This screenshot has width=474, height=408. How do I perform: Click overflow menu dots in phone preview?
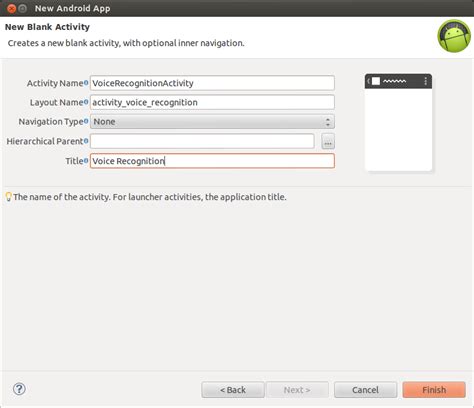coord(425,81)
